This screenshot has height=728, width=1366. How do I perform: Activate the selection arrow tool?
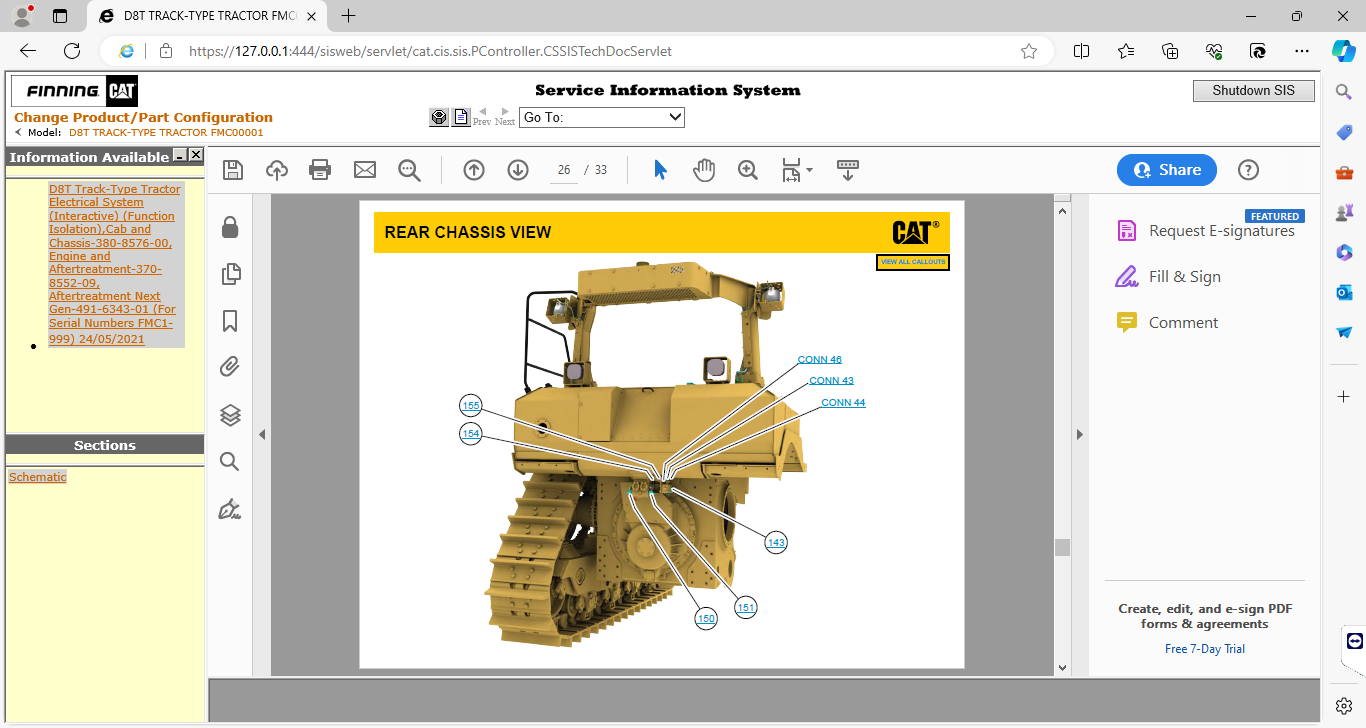[660, 170]
